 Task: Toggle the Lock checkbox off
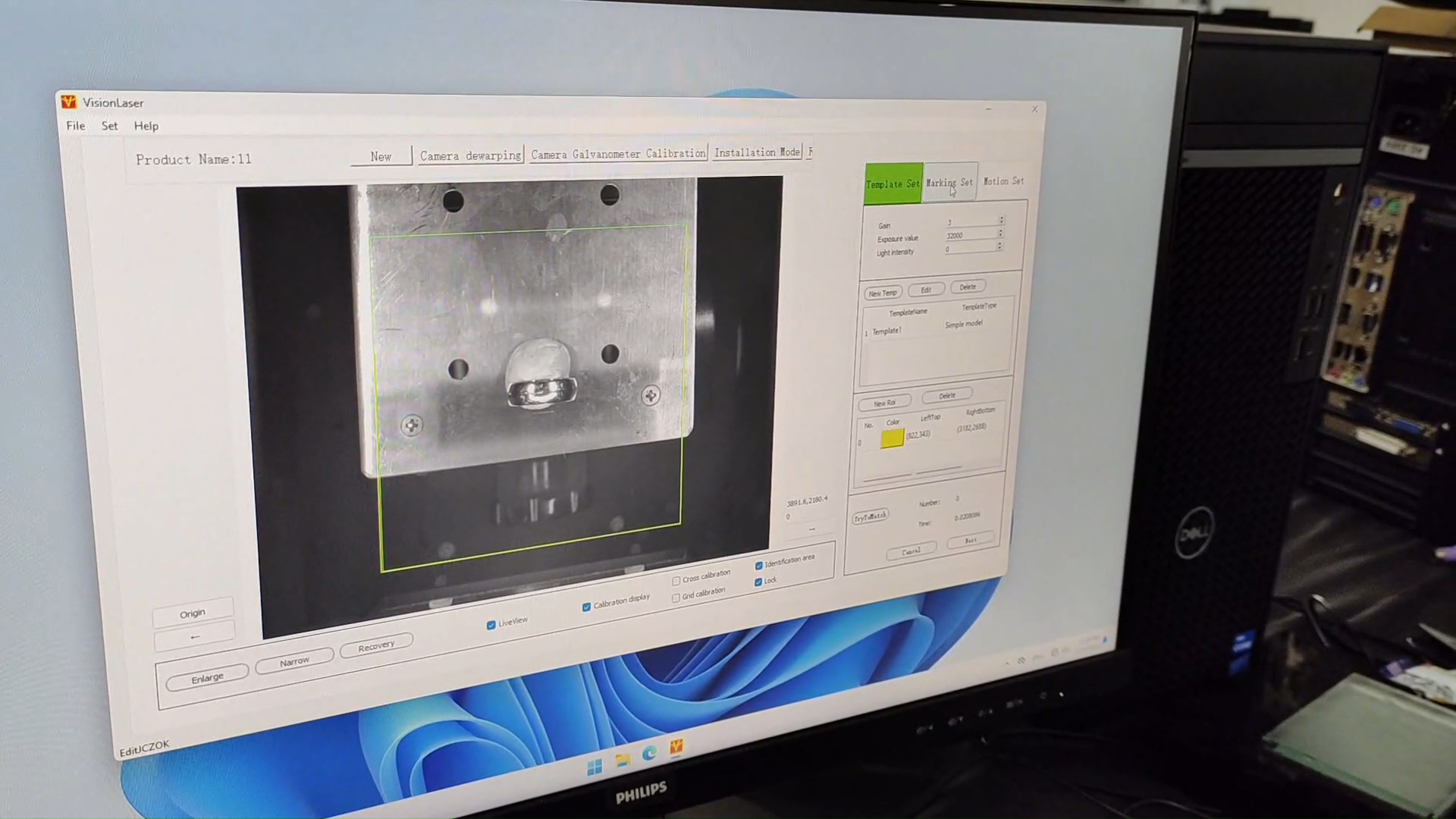tap(758, 582)
